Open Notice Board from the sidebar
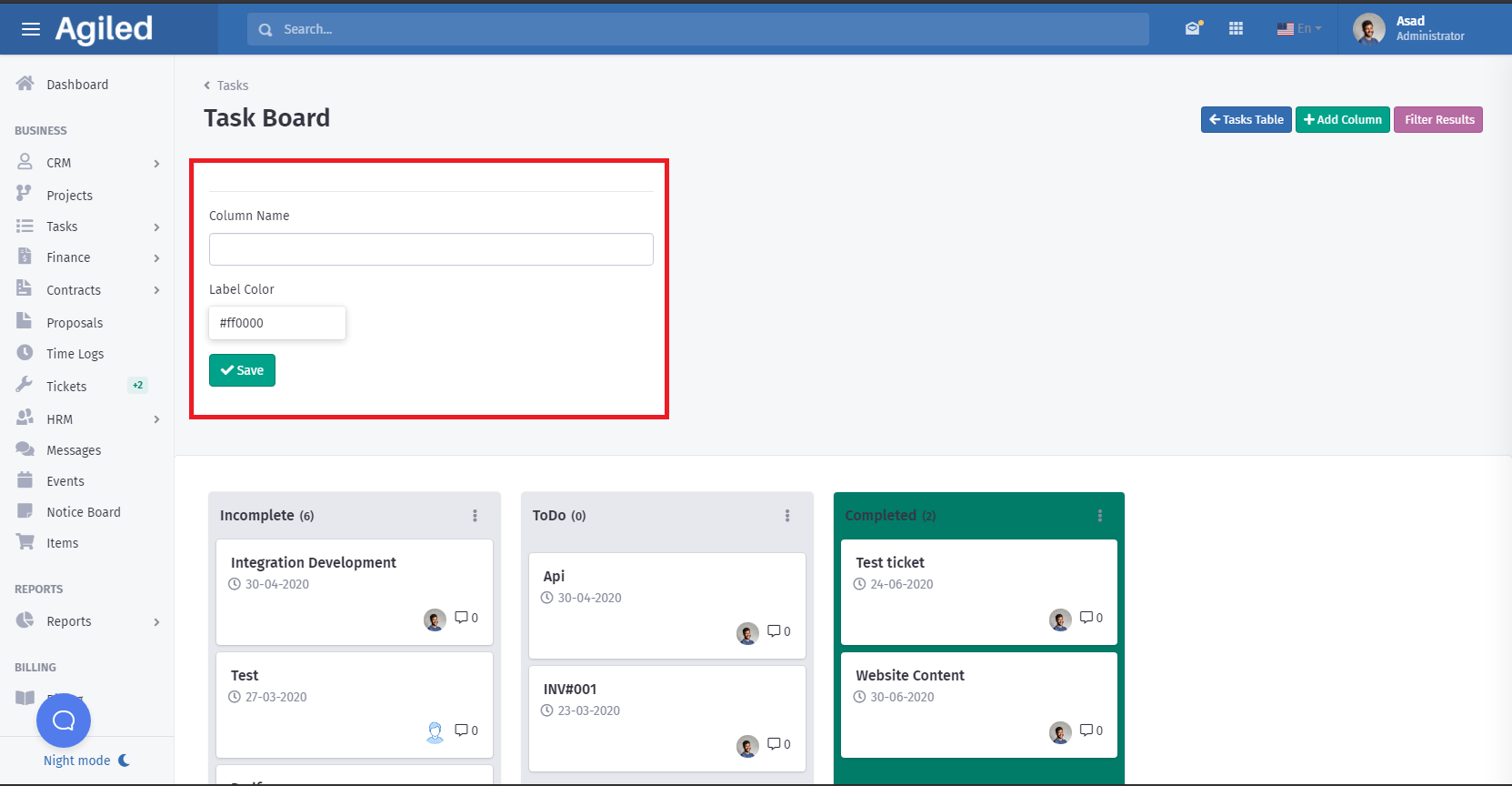 [83, 512]
